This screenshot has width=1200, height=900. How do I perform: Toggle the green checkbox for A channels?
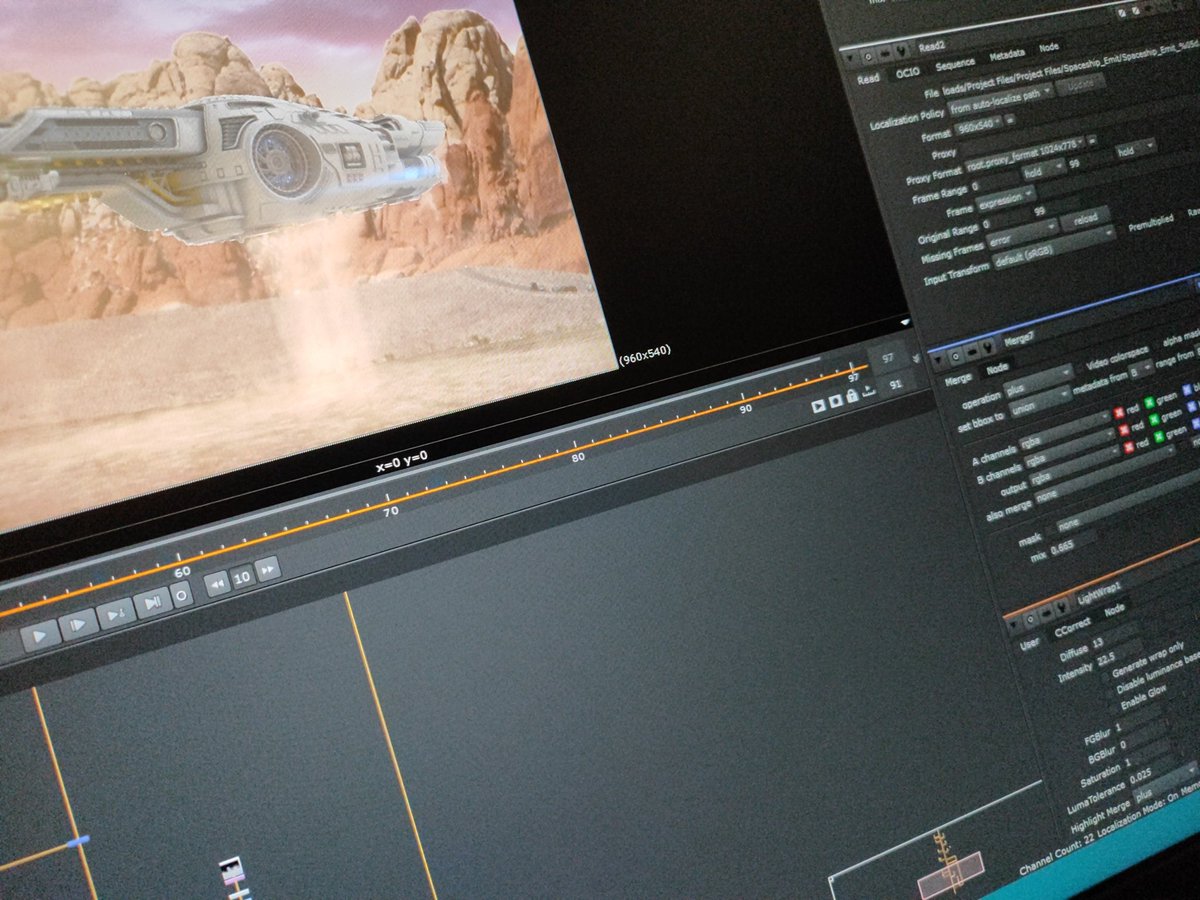click(x=1149, y=402)
